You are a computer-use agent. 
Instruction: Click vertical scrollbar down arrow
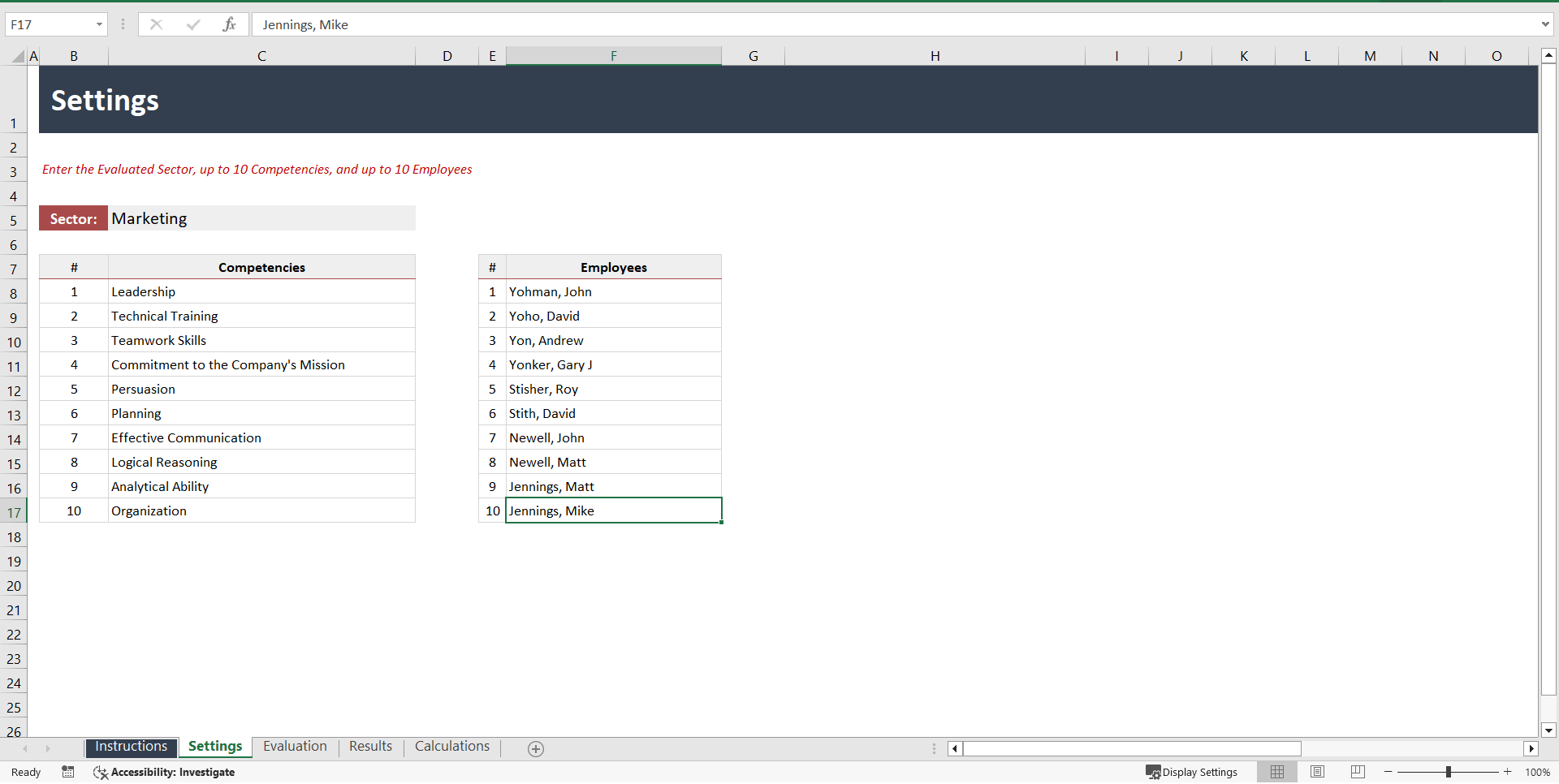(x=1548, y=730)
